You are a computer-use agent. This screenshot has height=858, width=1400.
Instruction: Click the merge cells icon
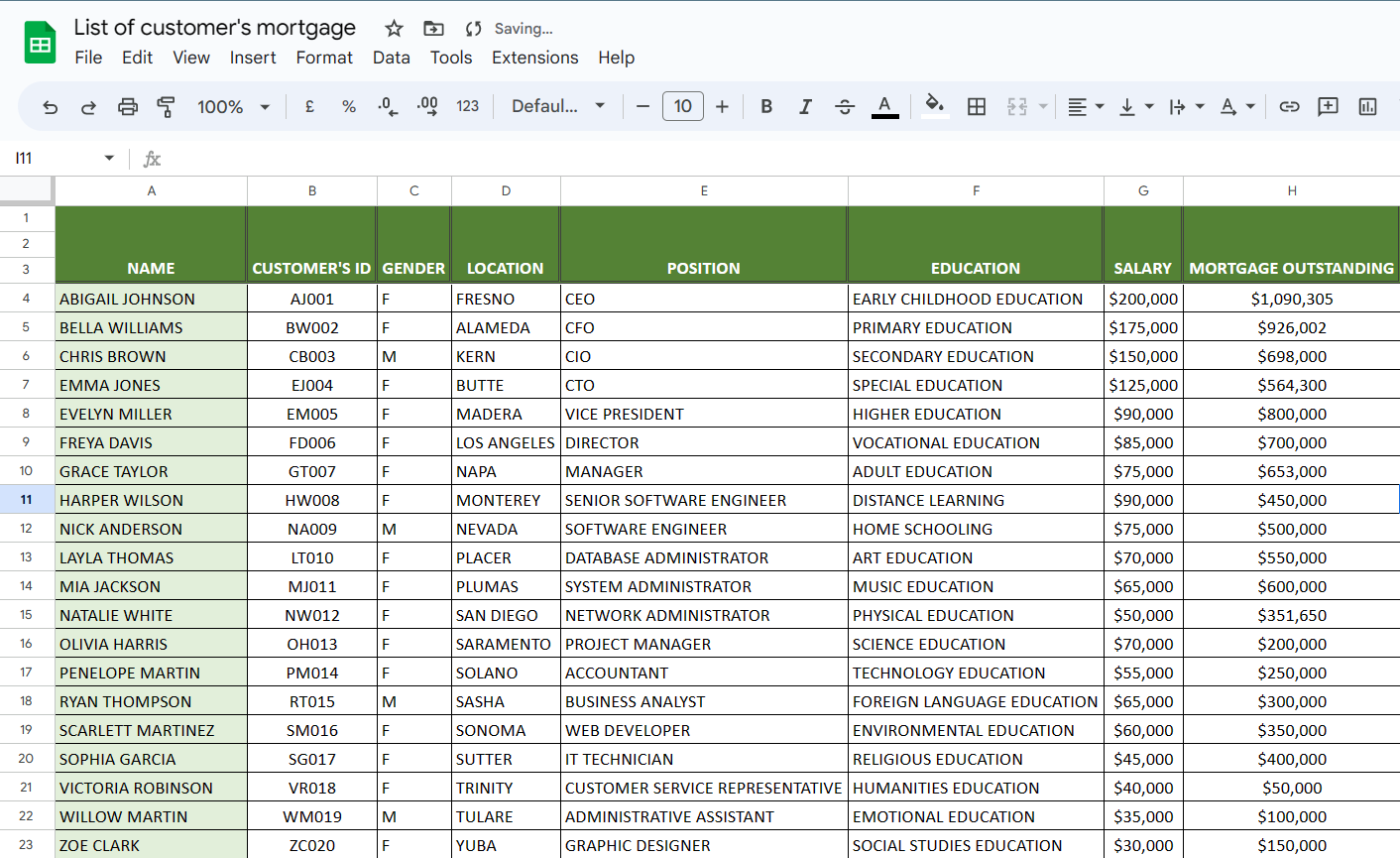(x=1017, y=107)
